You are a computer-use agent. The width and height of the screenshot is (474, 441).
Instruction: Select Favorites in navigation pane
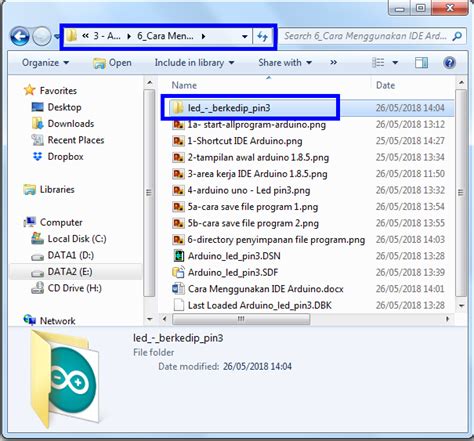pos(58,91)
